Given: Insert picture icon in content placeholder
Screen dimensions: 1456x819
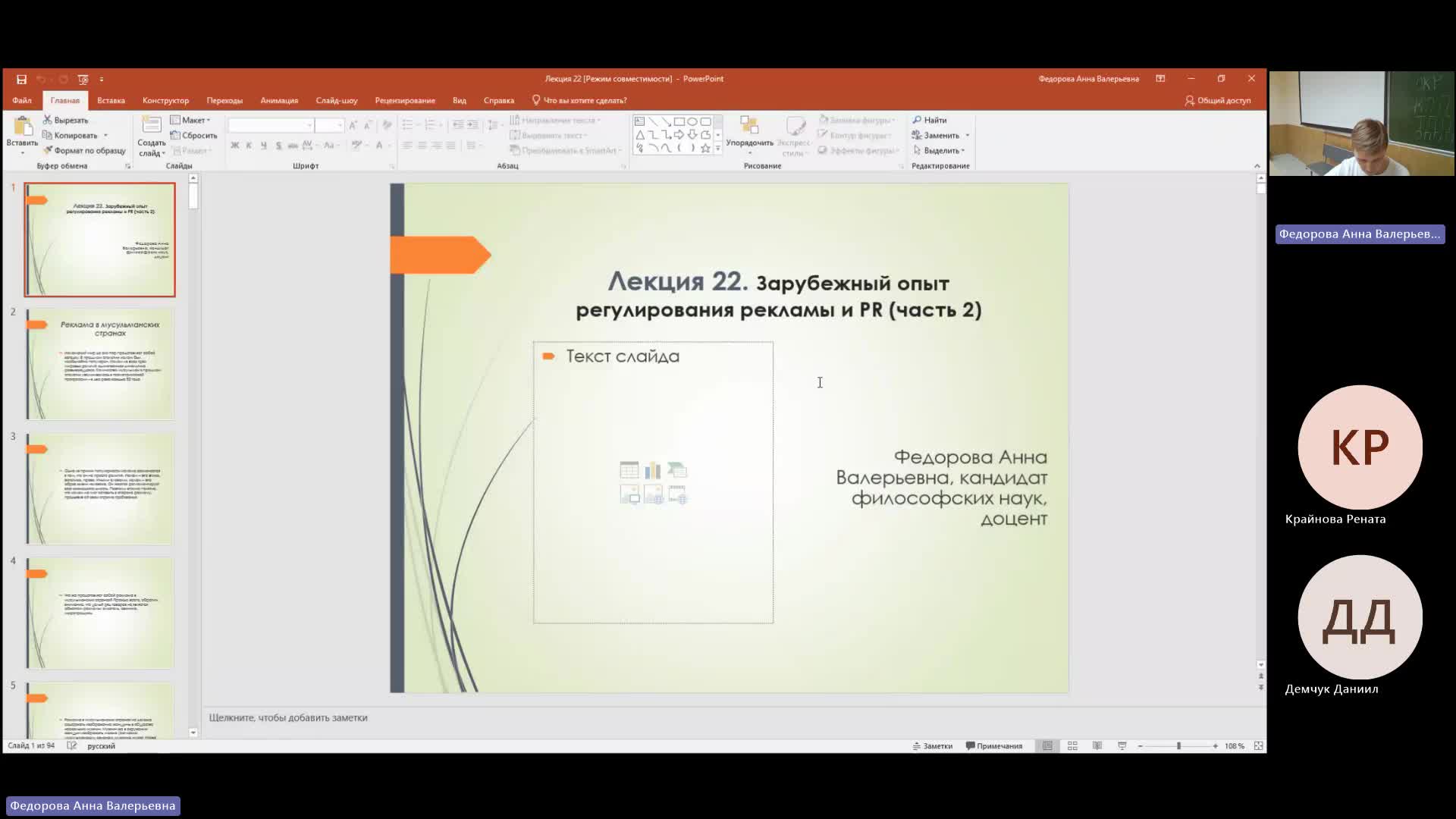Looking at the screenshot, I should click(x=629, y=495).
